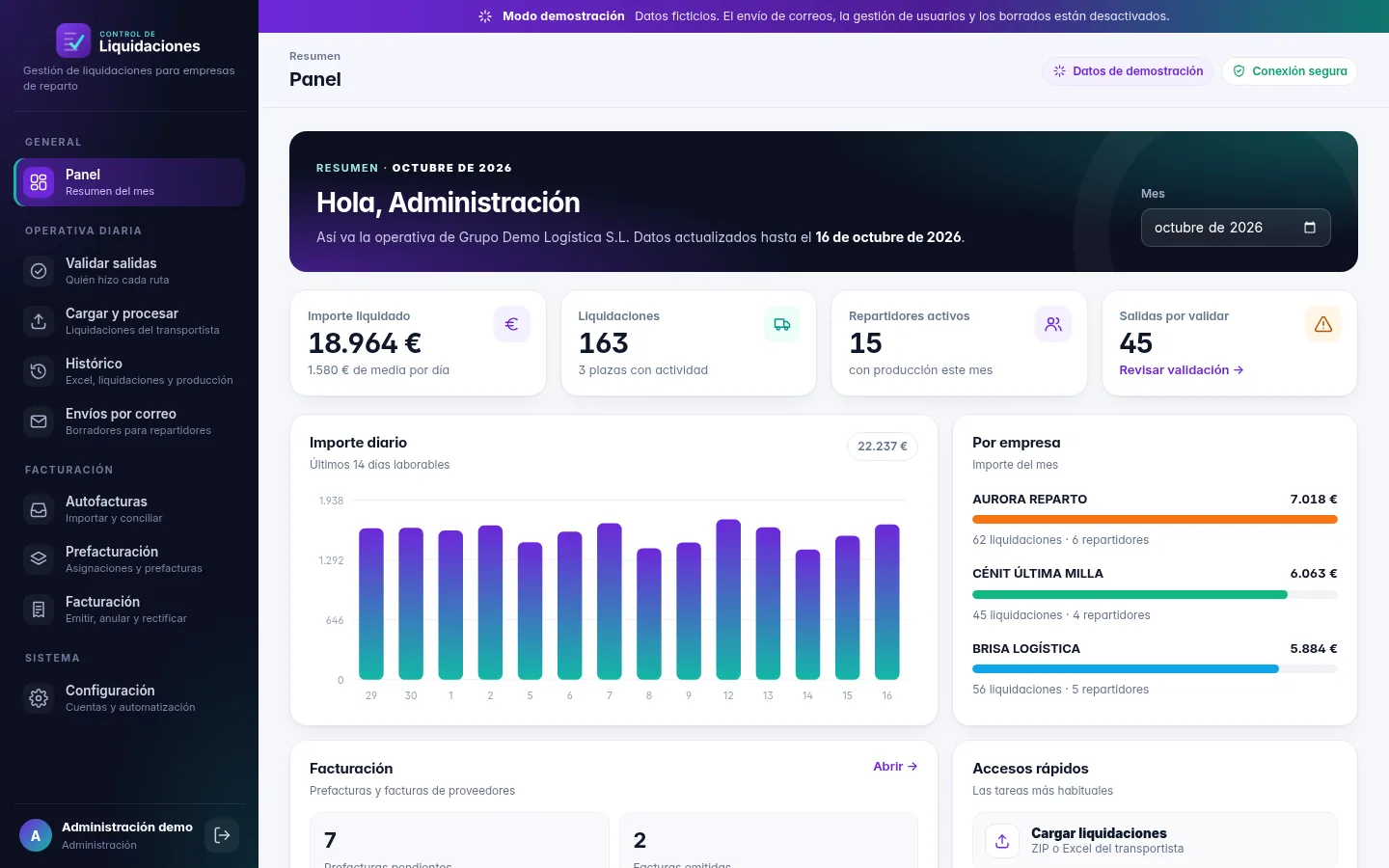Click the Datos de demostración badge
The height and width of the screenshot is (868, 1389).
click(x=1128, y=71)
